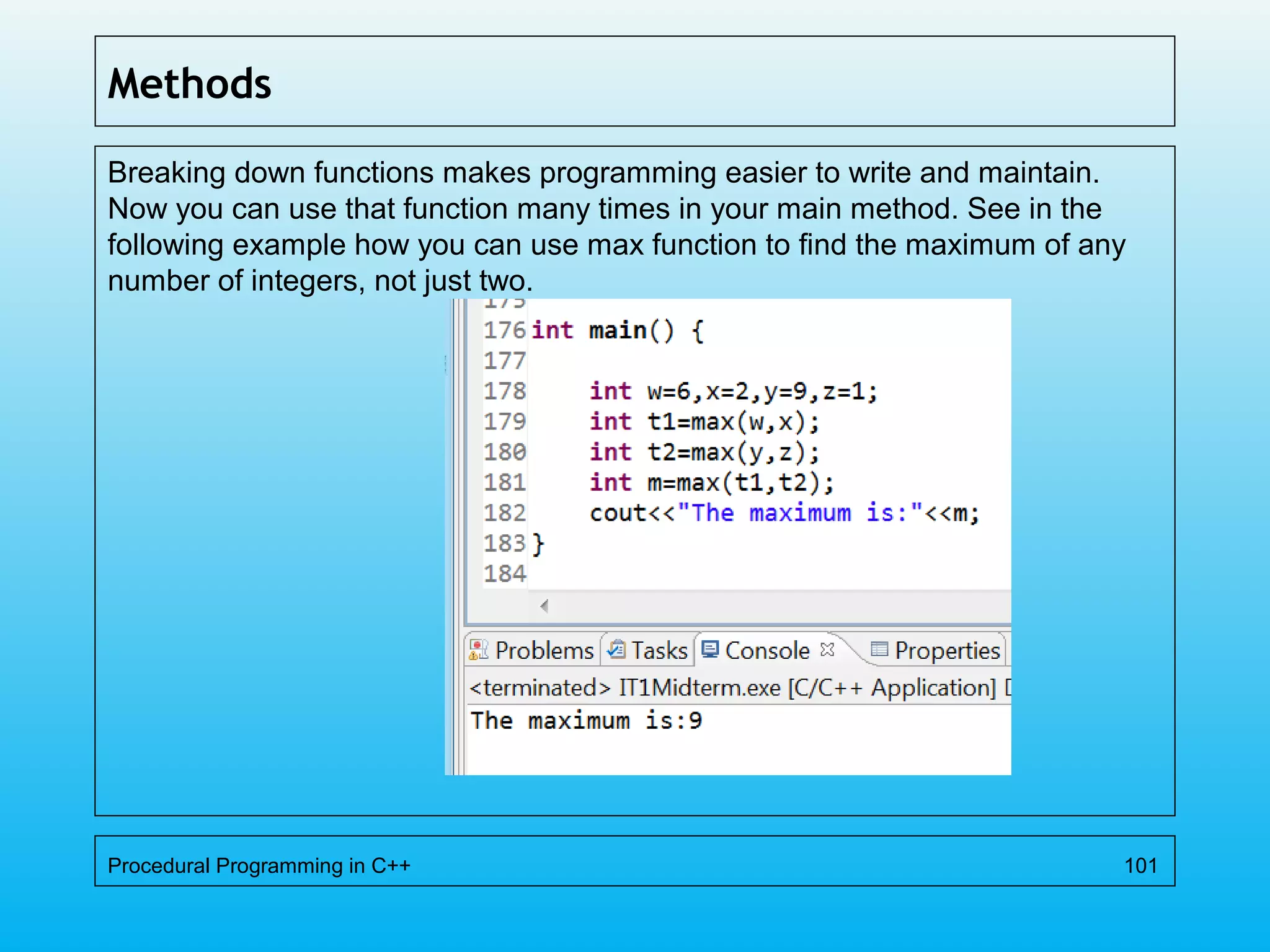Viewport: 1270px width, 952px height.
Task: Click the '<terminated> IT1Midterm.exe' console header
Action: tap(740, 687)
